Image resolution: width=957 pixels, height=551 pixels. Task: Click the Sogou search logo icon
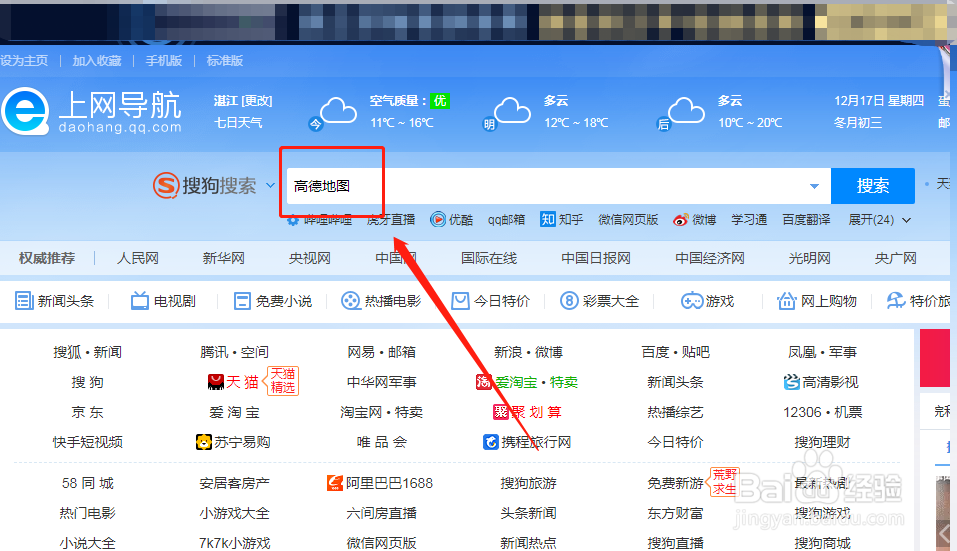click(165, 185)
